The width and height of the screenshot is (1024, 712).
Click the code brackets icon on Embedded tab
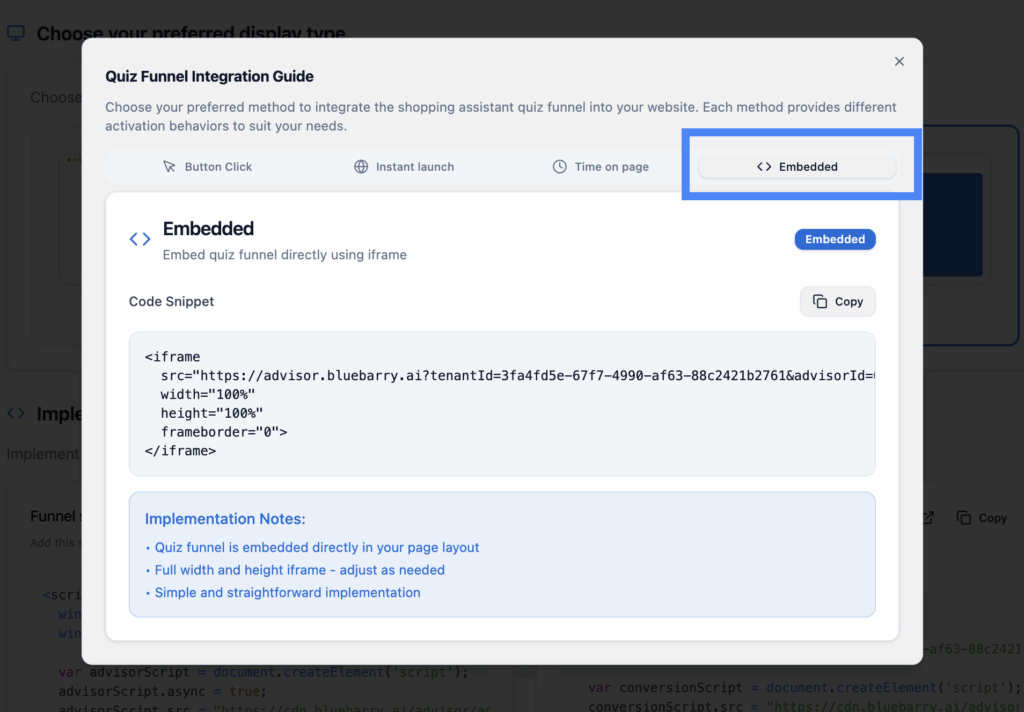click(x=763, y=166)
